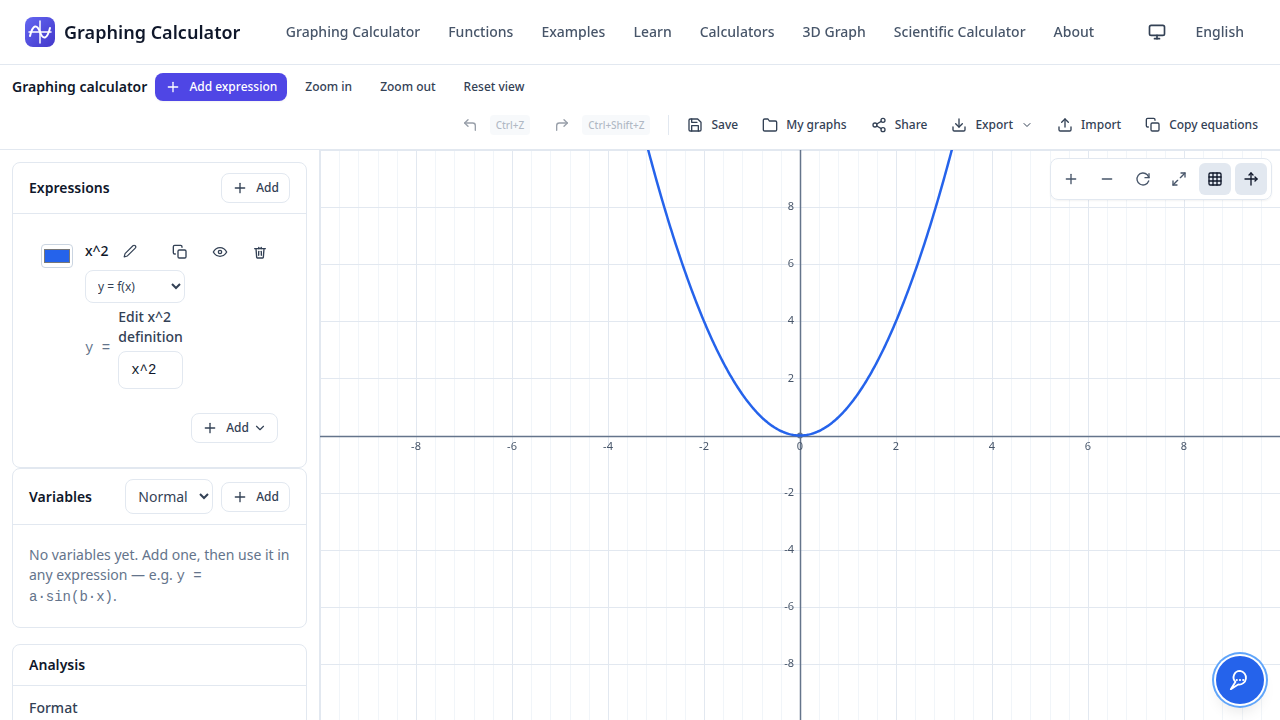Share the current graph
Image resolution: width=1280 pixels, height=720 pixels.
(899, 125)
